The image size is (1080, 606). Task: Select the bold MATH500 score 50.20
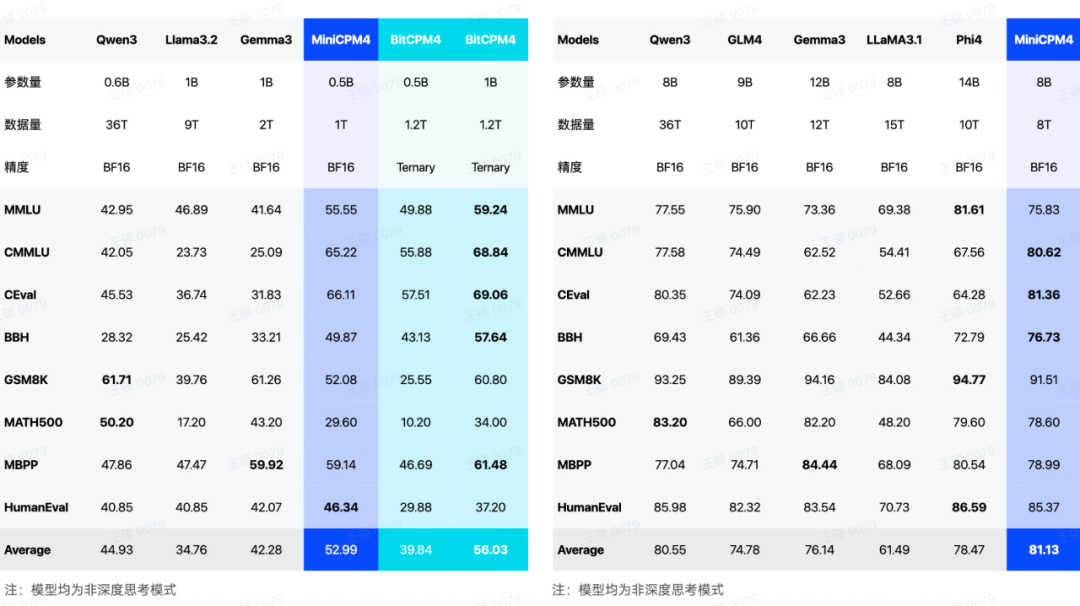pyautogui.click(x=116, y=422)
